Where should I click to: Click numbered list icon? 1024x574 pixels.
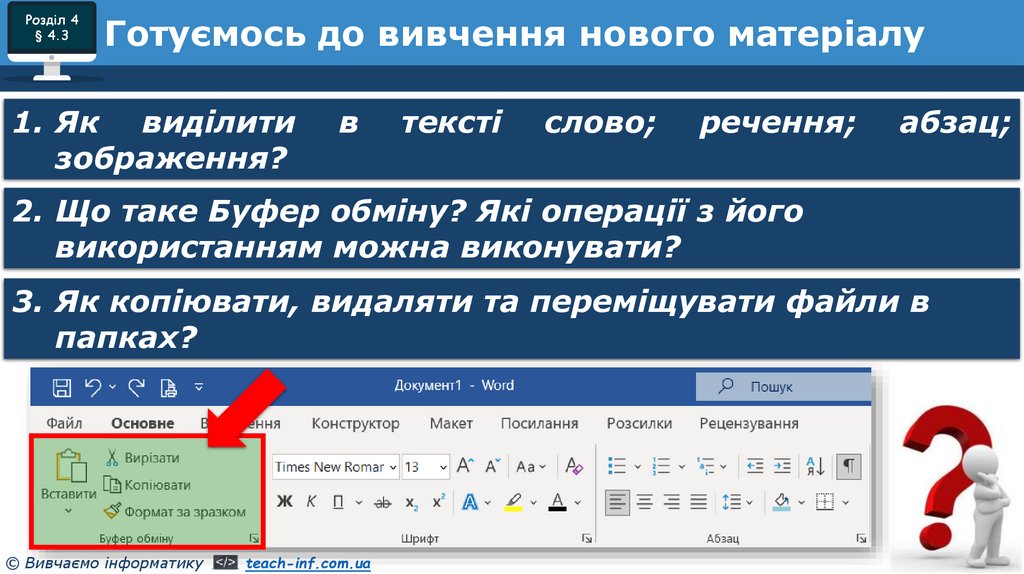tap(662, 466)
